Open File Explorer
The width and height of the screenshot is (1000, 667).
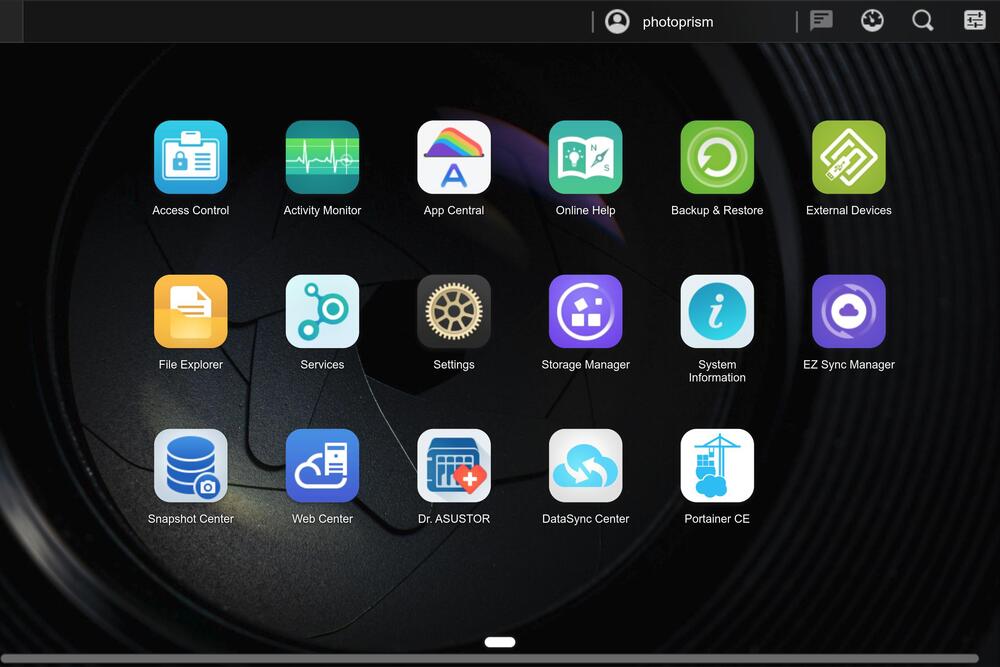[190, 311]
